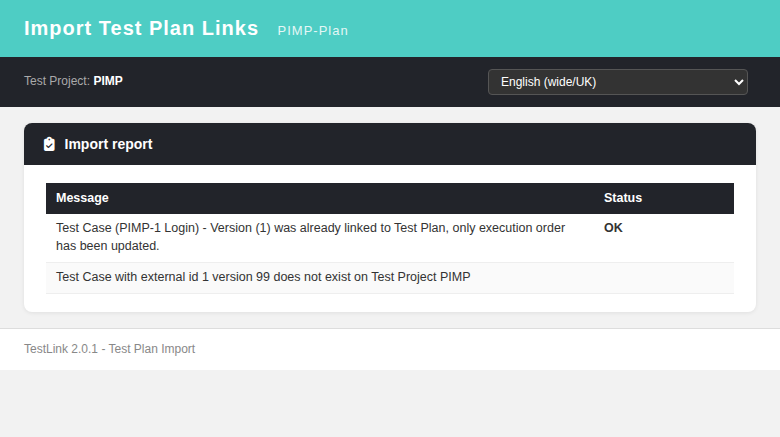
Task: Click the TestLink 2.0.1 footer text
Action: [x=109, y=349]
